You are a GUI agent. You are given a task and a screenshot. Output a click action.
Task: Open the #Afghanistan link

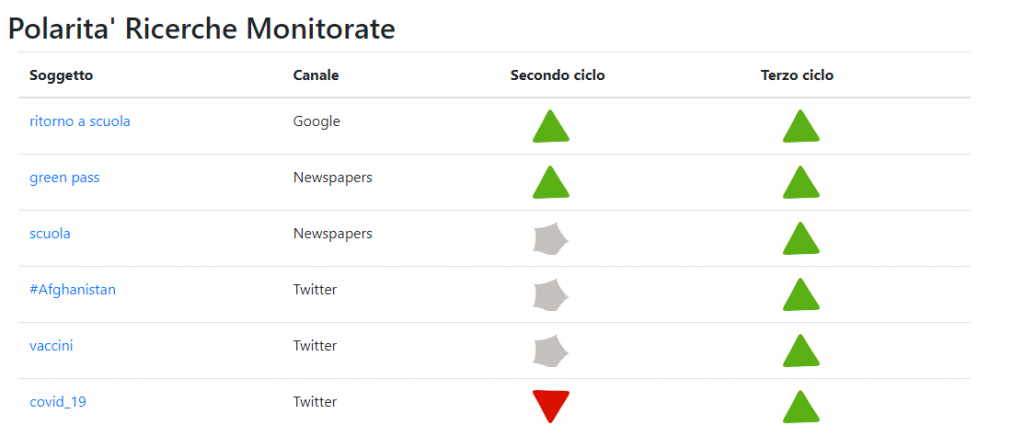(72, 290)
